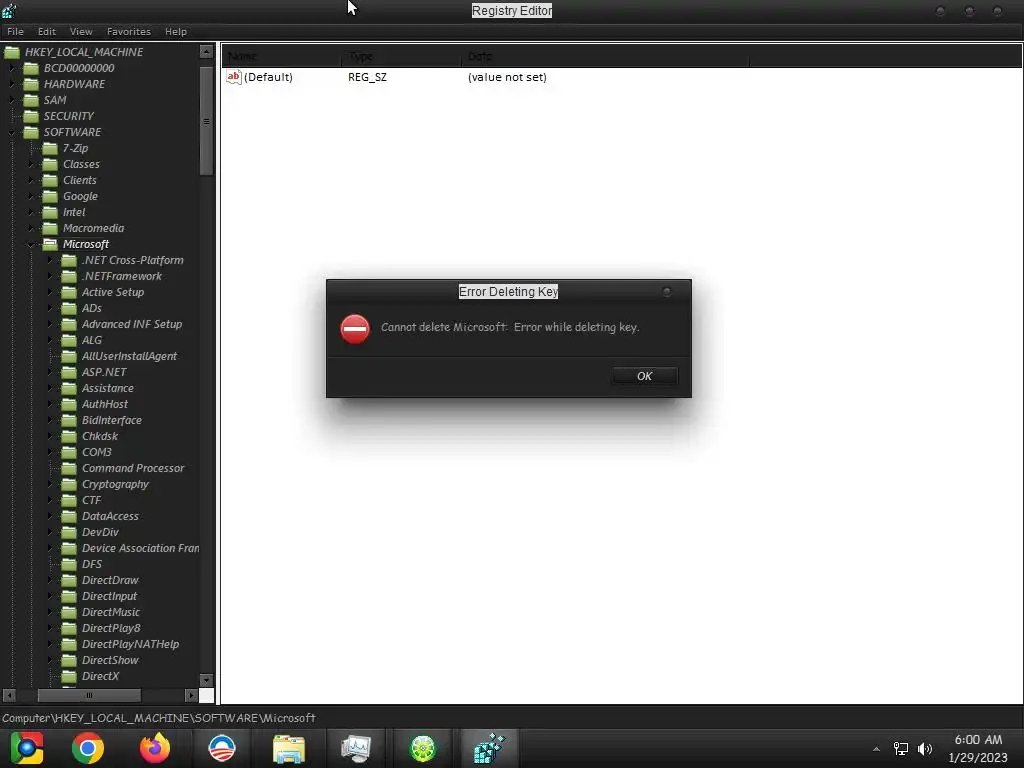
Task: Click the BCD00000000 folder icon
Action: (31, 68)
